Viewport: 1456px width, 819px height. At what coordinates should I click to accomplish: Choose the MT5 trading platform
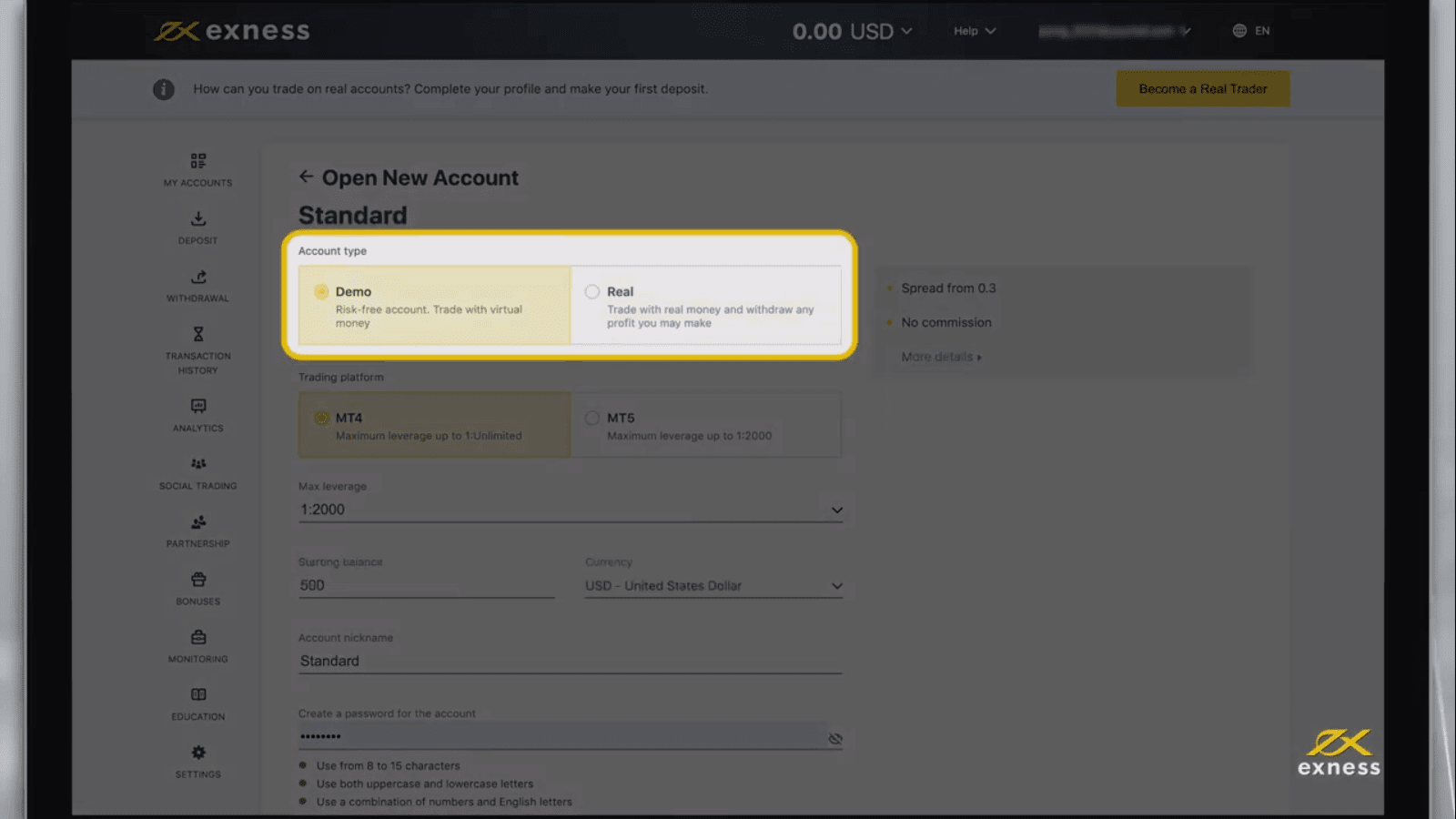click(706, 425)
